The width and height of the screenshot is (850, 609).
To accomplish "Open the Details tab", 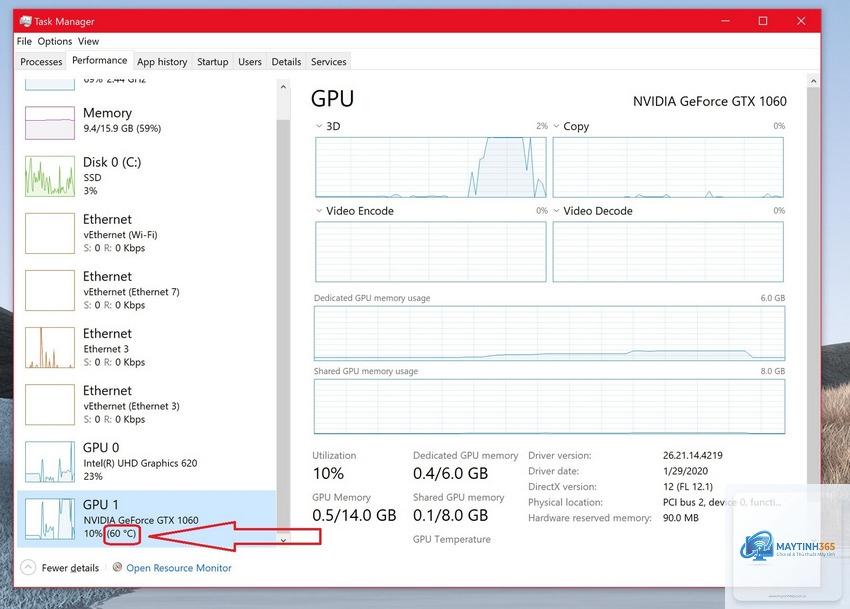I will [286, 62].
